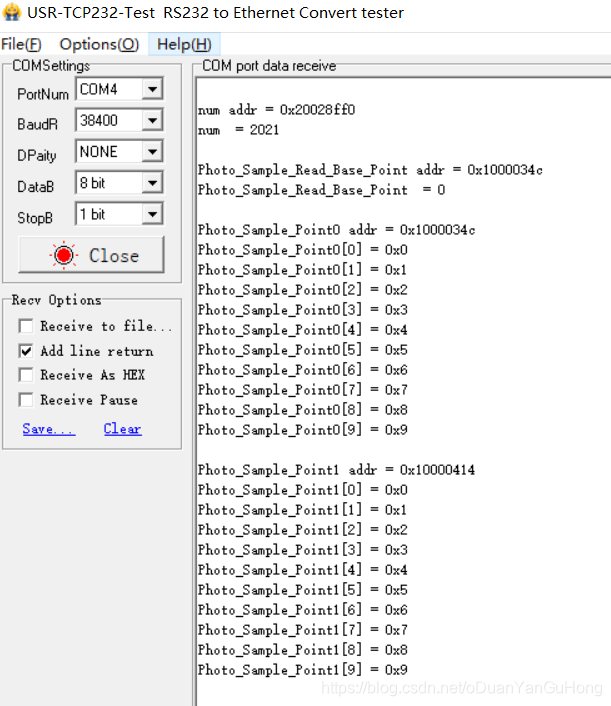Click the 'Photo_Sample_Point1[1] = 0x1' line
The image size is (611, 706).
(x=303, y=510)
